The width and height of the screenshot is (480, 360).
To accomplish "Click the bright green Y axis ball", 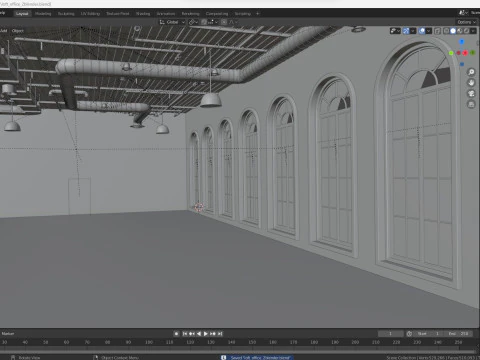I will pyautogui.click(x=451, y=53).
